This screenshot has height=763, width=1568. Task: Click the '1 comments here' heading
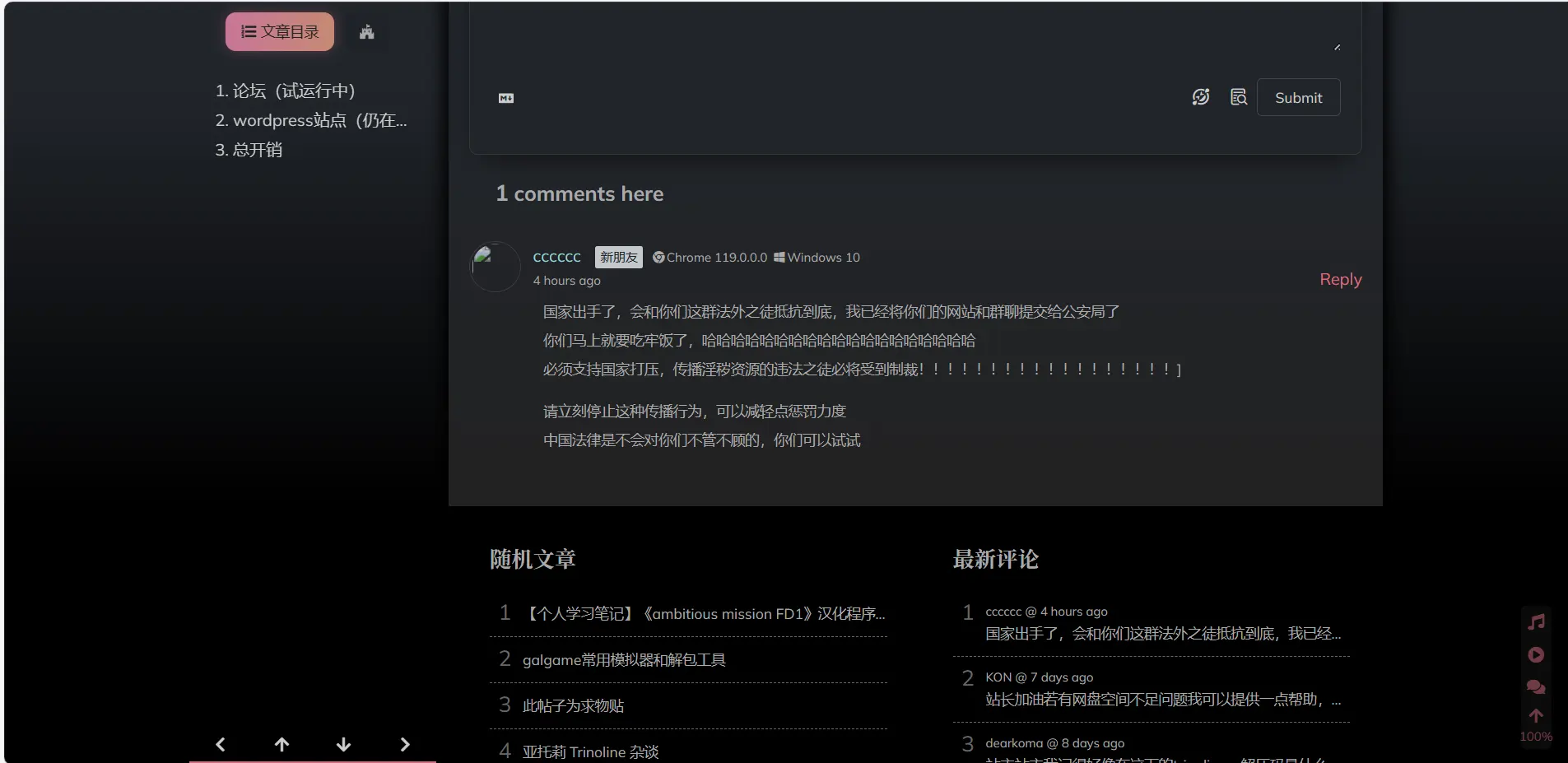tap(579, 194)
